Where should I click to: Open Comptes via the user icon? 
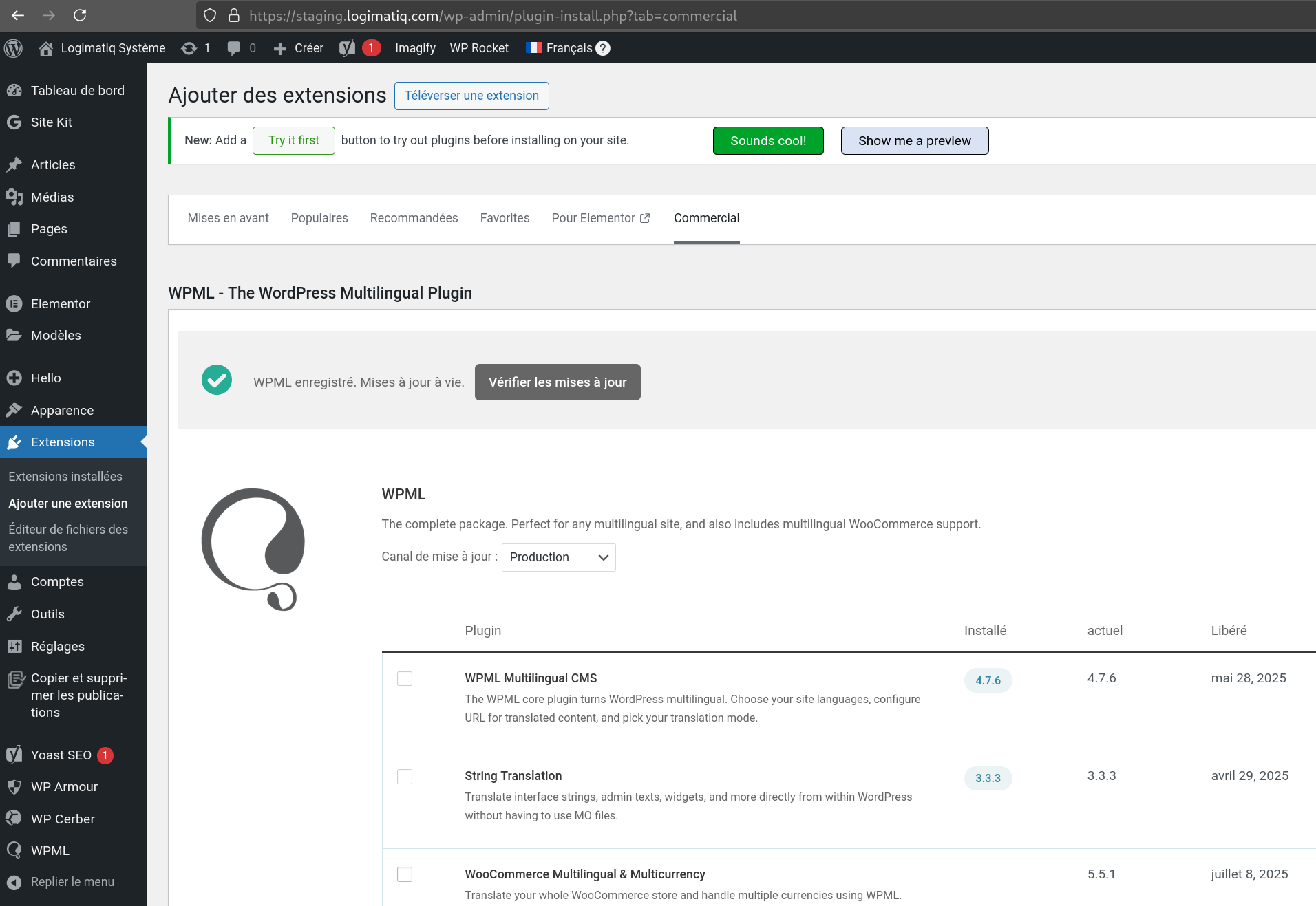(14, 582)
